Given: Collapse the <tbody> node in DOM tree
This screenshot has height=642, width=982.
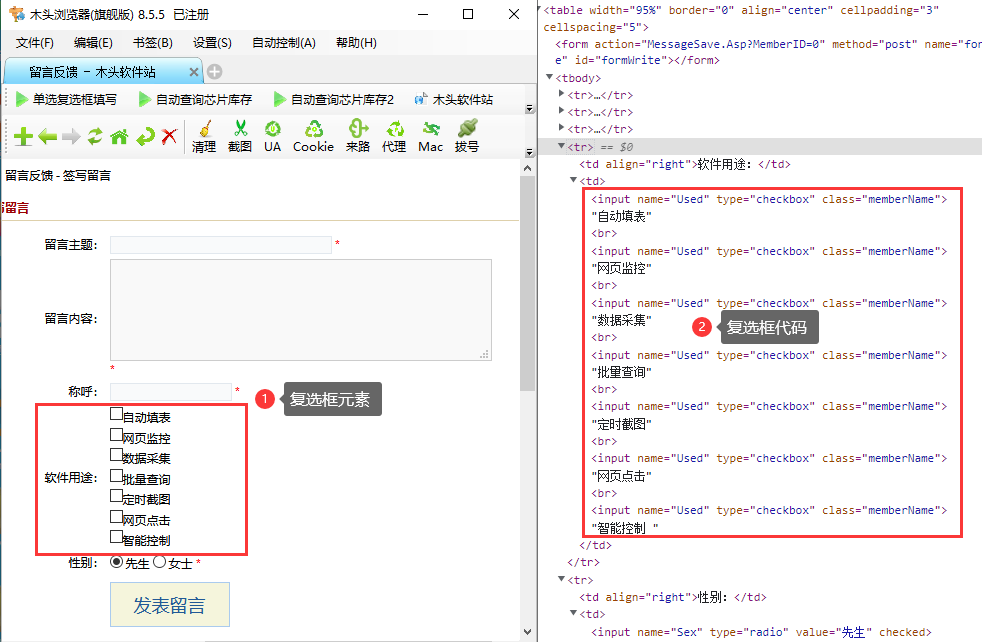Looking at the screenshot, I should [552, 77].
